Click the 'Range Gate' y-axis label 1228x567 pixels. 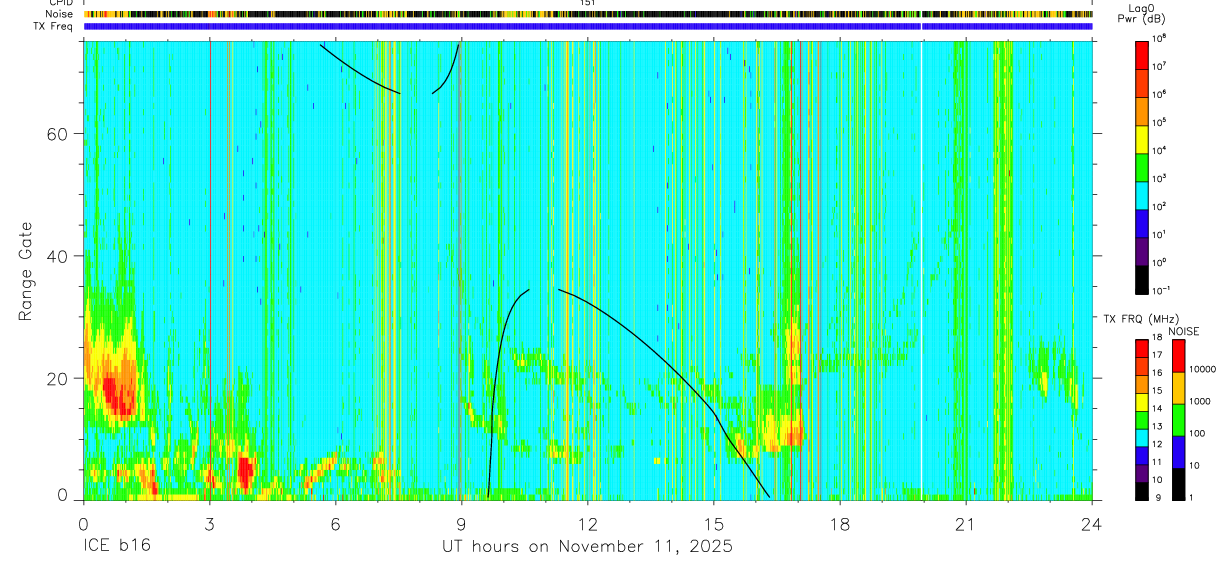(x=25, y=272)
